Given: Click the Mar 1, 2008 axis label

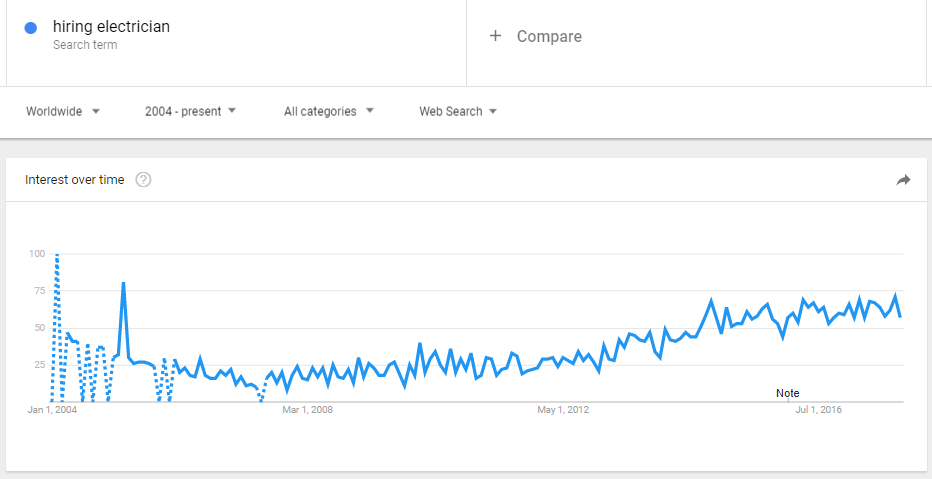Looking at the screenshot, I should [x=307, y=410].
